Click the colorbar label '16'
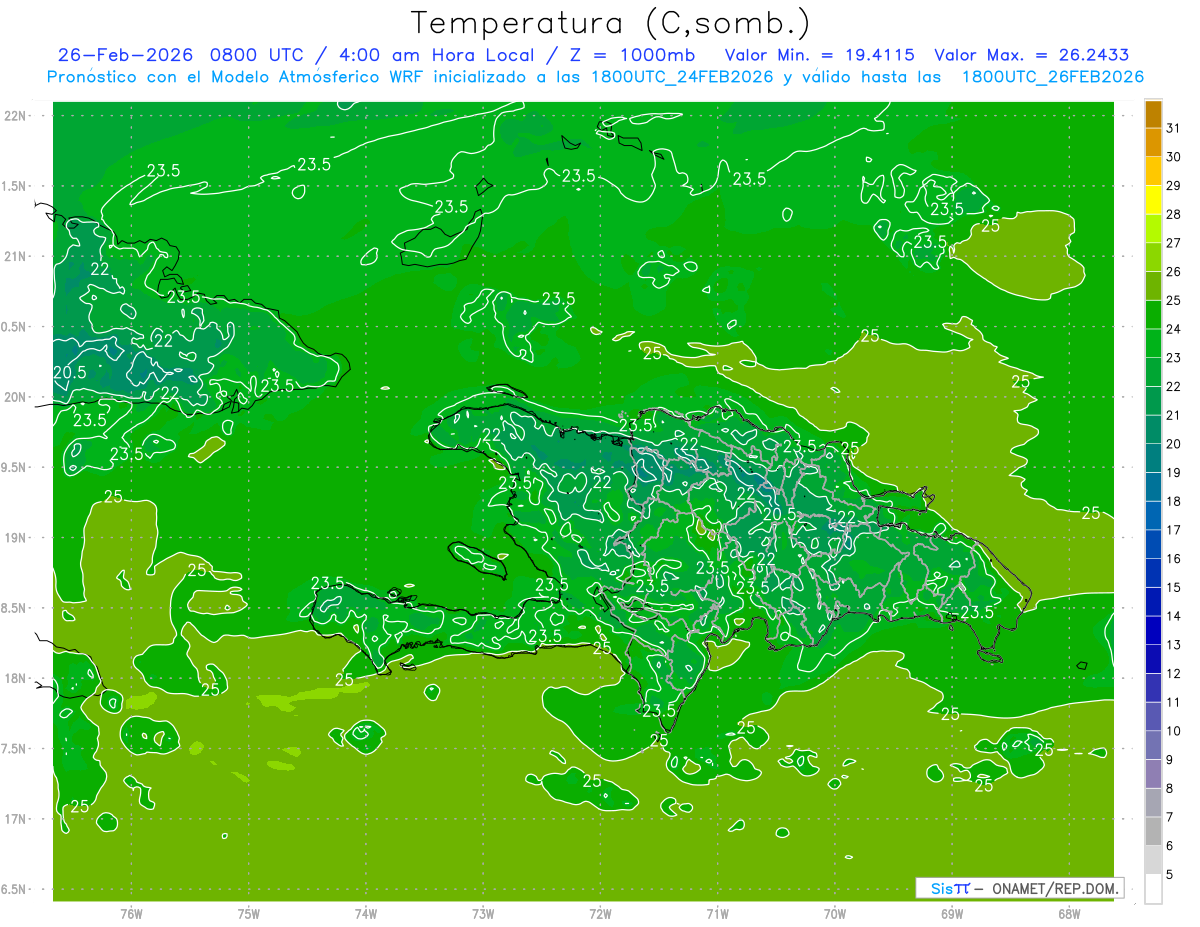The width and height of the screenshot is (1200, 927). point(1174,559)
